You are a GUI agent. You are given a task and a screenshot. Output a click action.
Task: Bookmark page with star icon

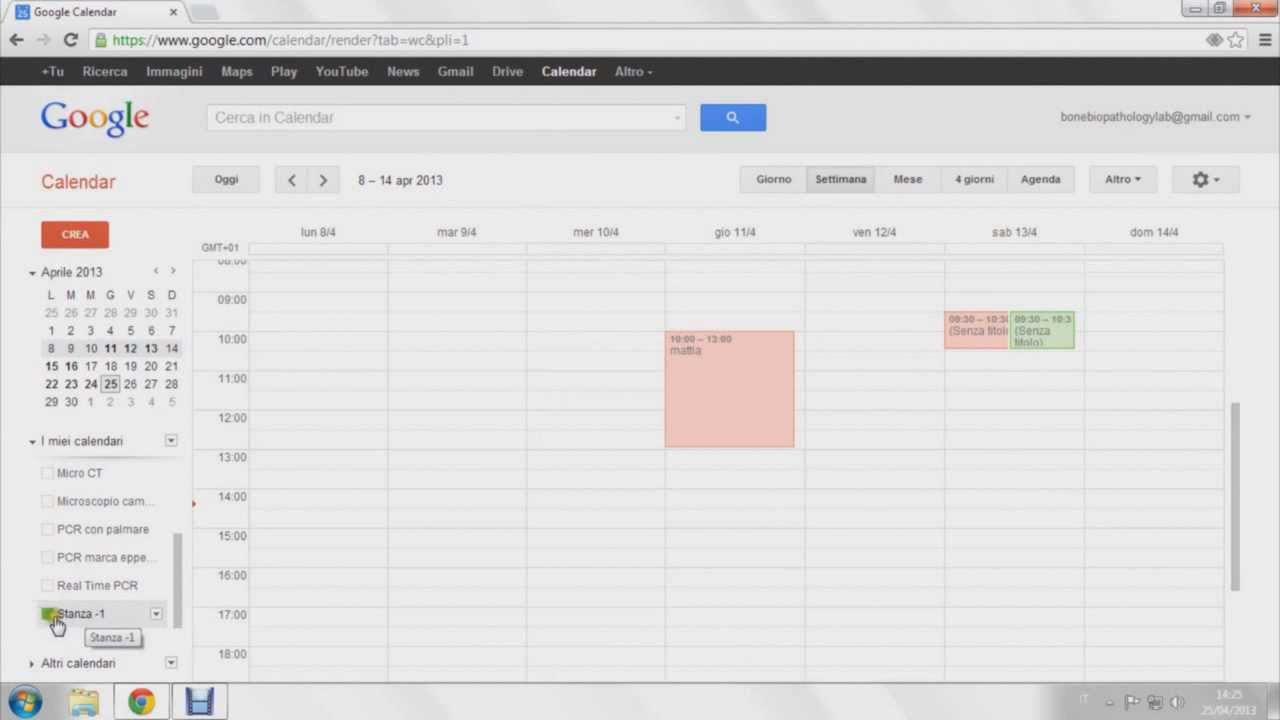point(1236,40)
